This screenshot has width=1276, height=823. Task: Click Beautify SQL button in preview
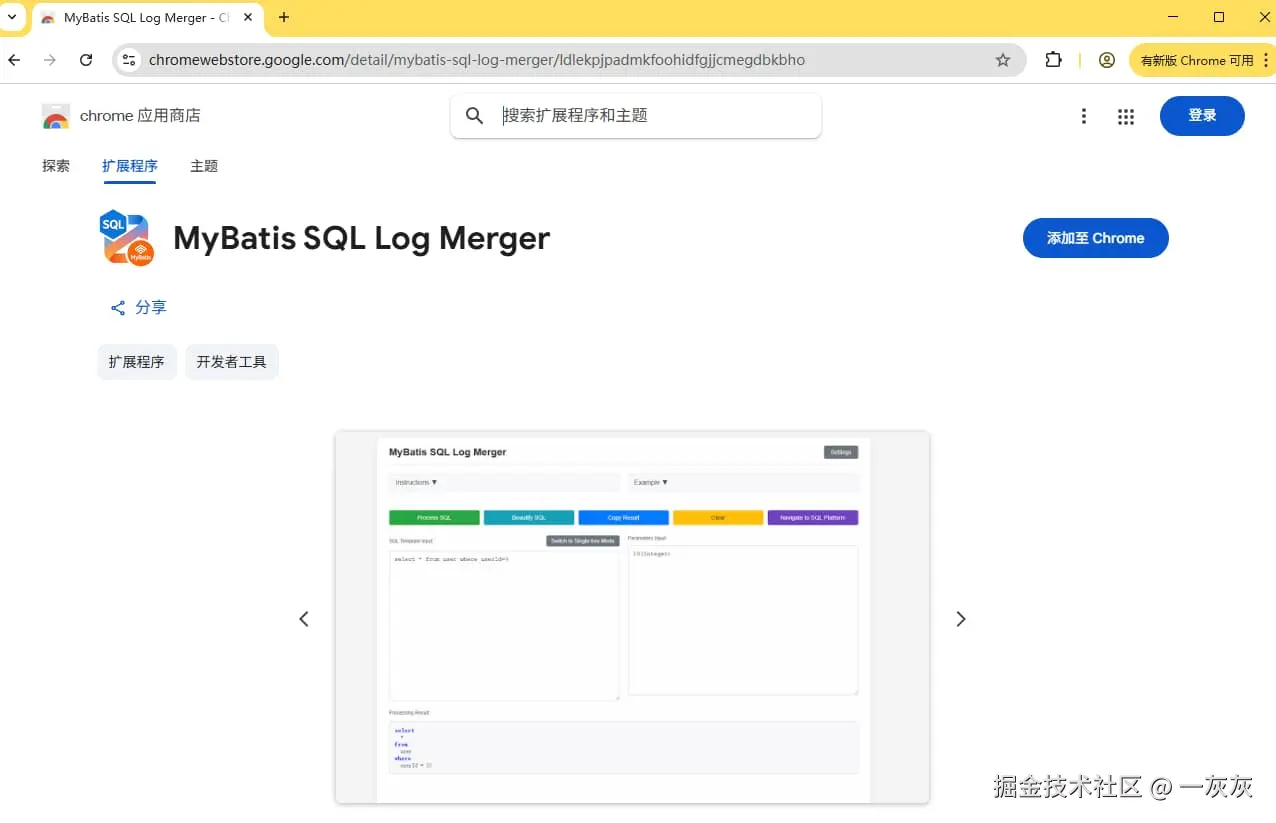tap(529, 518)
